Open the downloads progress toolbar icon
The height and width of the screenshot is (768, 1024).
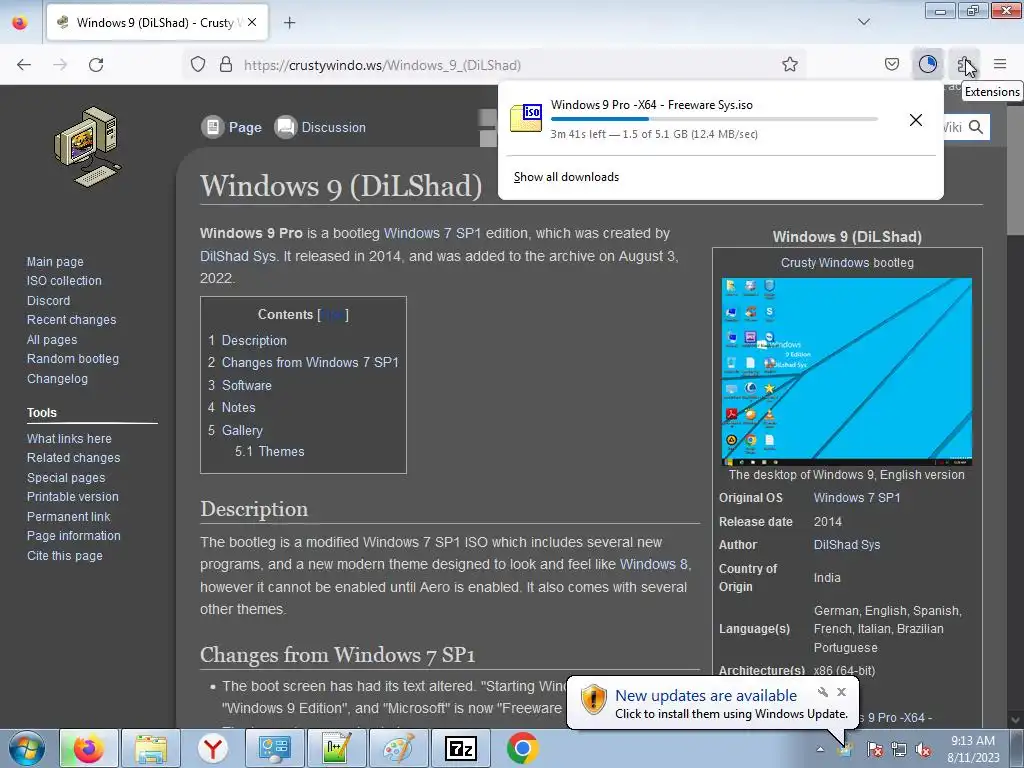coord(927,64)
